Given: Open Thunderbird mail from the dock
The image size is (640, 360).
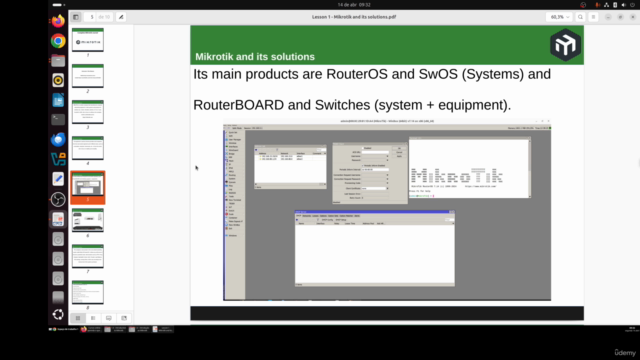Looking at the screenshot, I should click(x=58, y=140).
